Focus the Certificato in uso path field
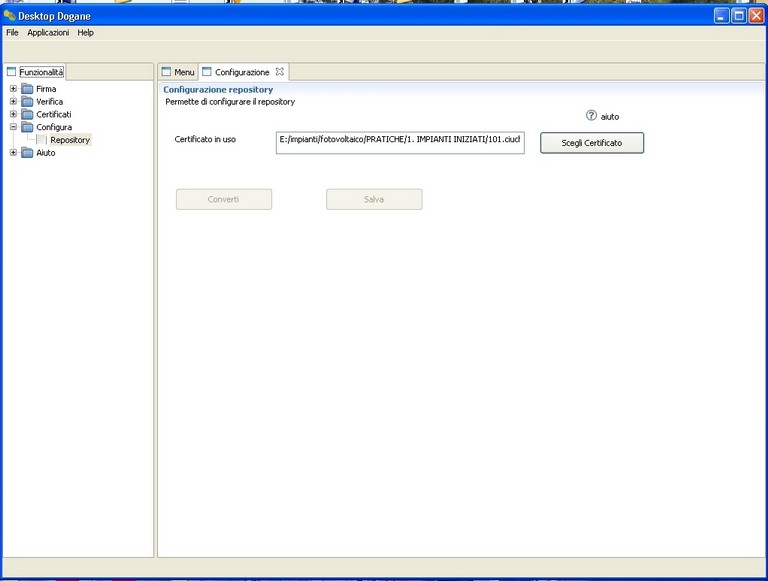768x581 pixels. pyautogui.click(x=400, y=143)
